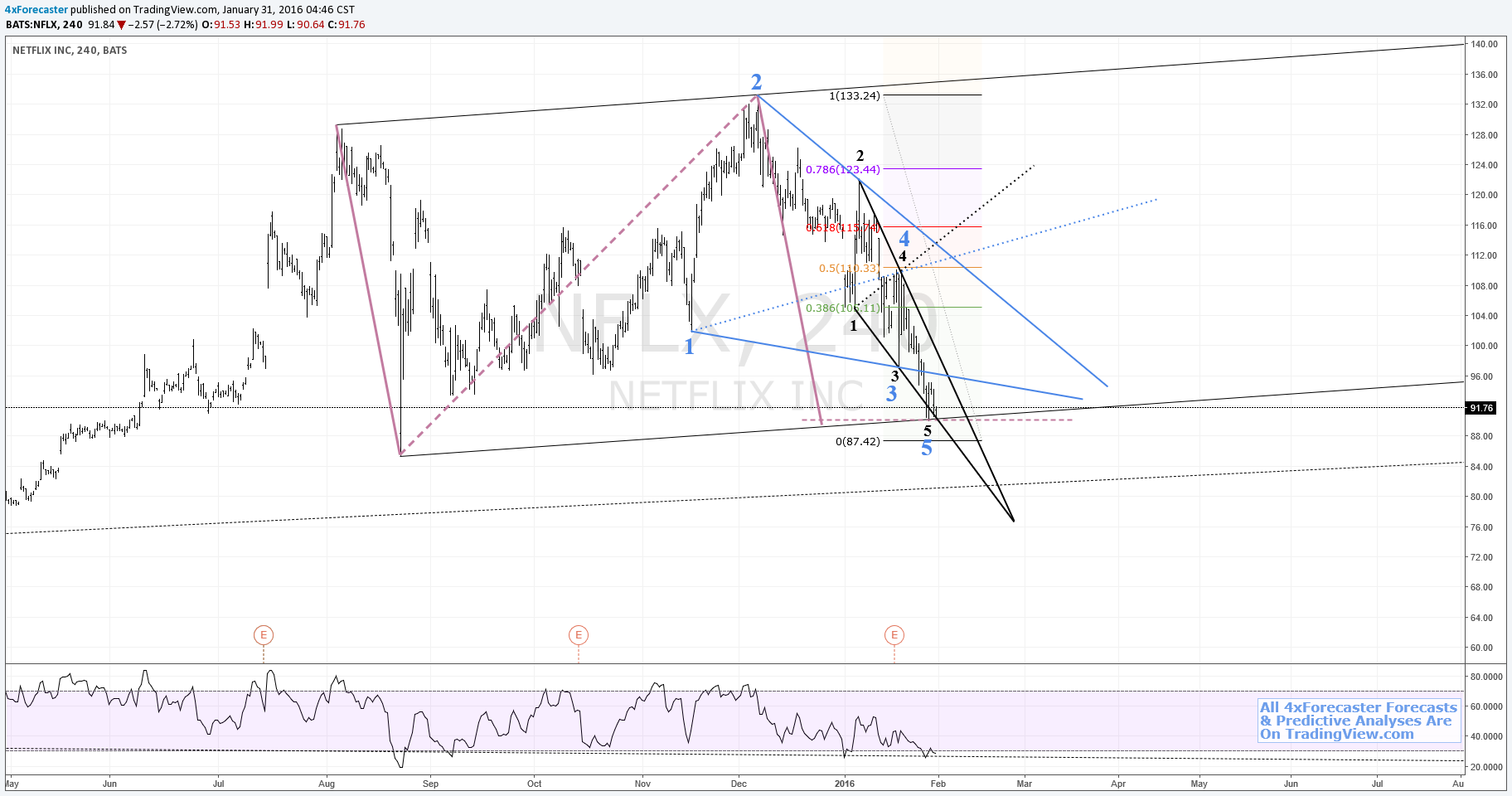Click the earnings E marker in mid-October
1512x796 pixels.
[579, 635]
